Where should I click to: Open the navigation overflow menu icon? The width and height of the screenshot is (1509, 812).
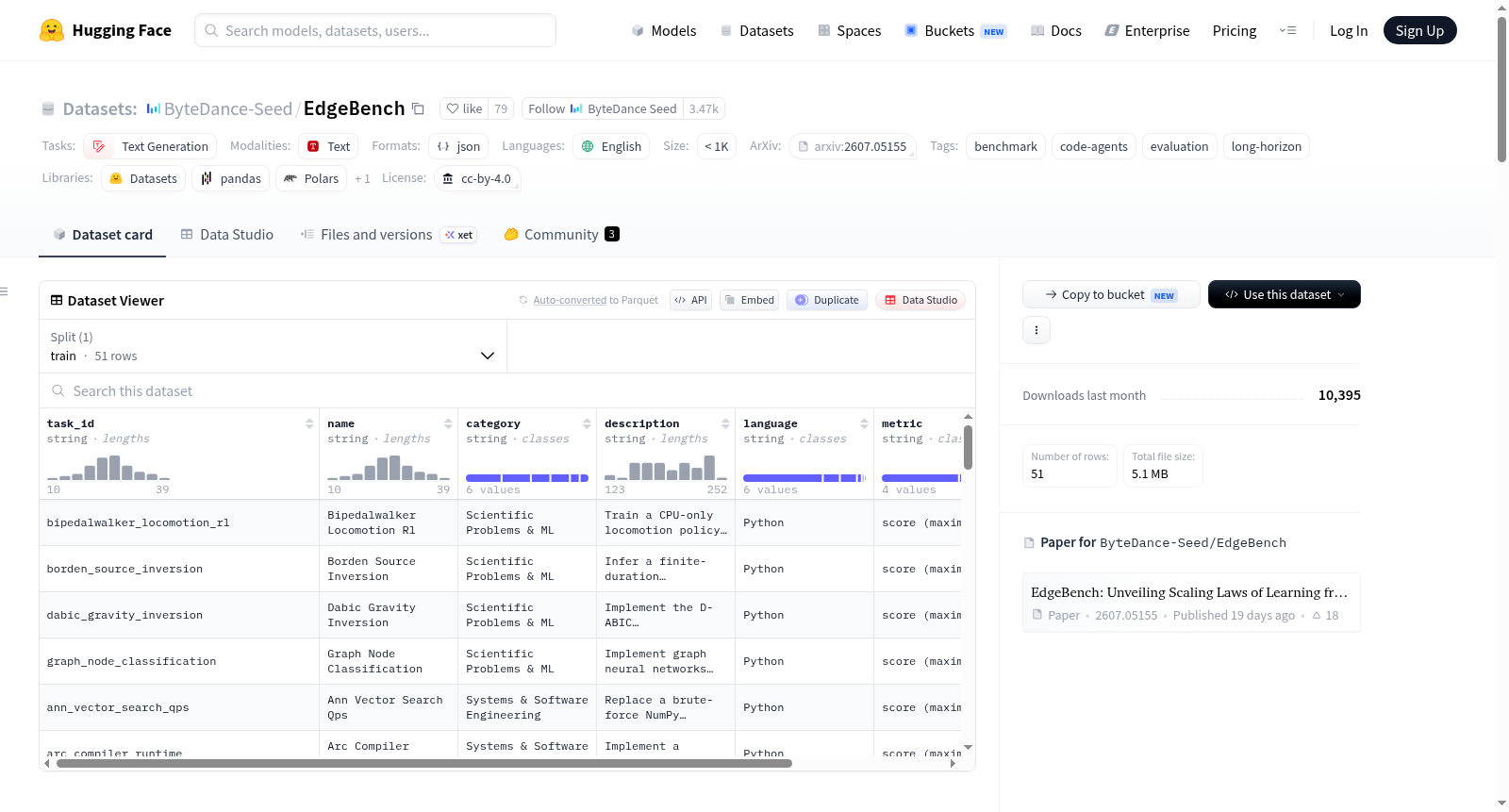coord(1287,30)
